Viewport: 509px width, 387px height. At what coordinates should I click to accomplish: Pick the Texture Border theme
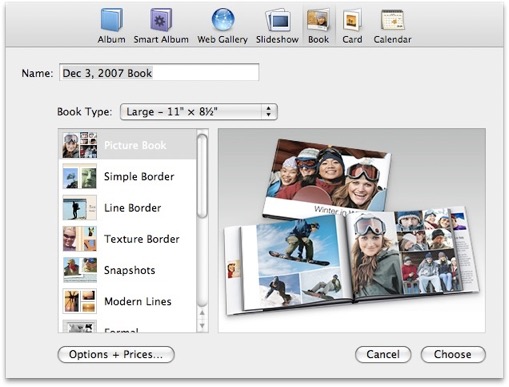coord(127,239)
